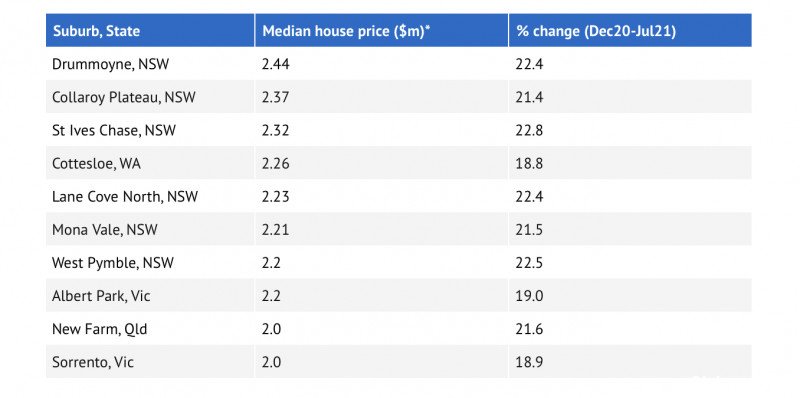Select the Drummoyne, NSW cell
The width and height of the screenshot is (800, 398).
[150, 64]
